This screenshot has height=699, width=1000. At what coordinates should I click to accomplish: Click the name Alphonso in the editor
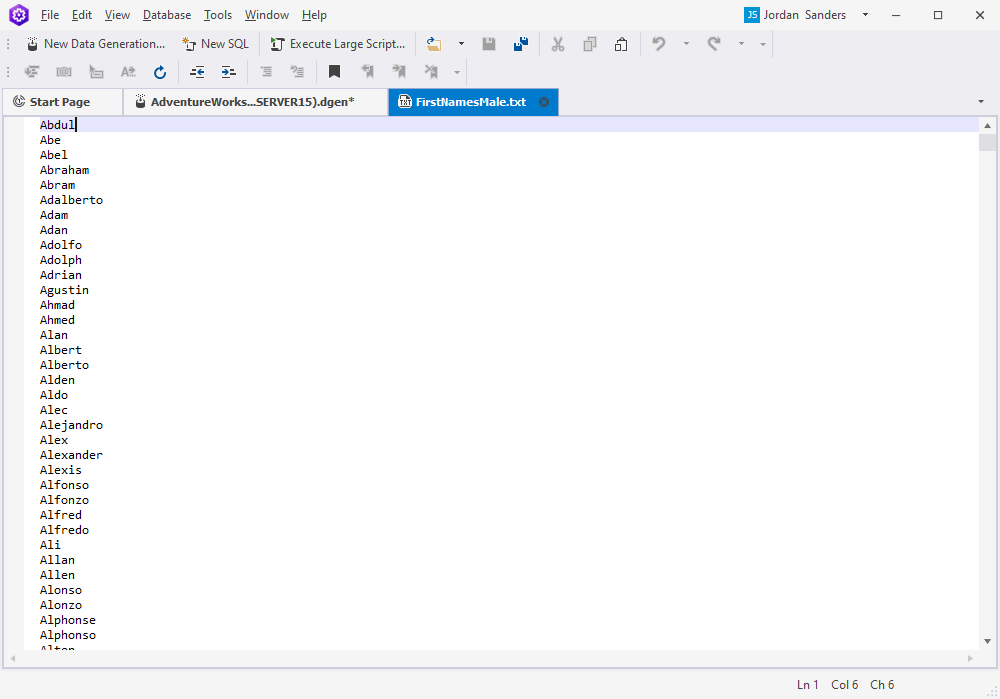[68, 635]
